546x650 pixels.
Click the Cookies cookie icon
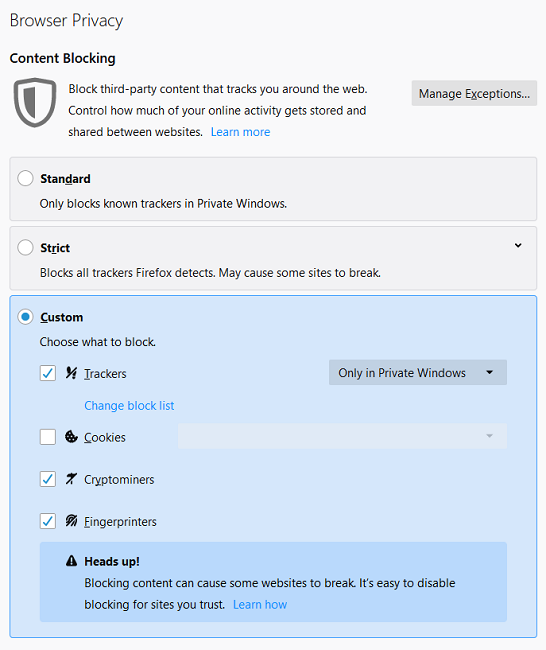tap(71, 437)
